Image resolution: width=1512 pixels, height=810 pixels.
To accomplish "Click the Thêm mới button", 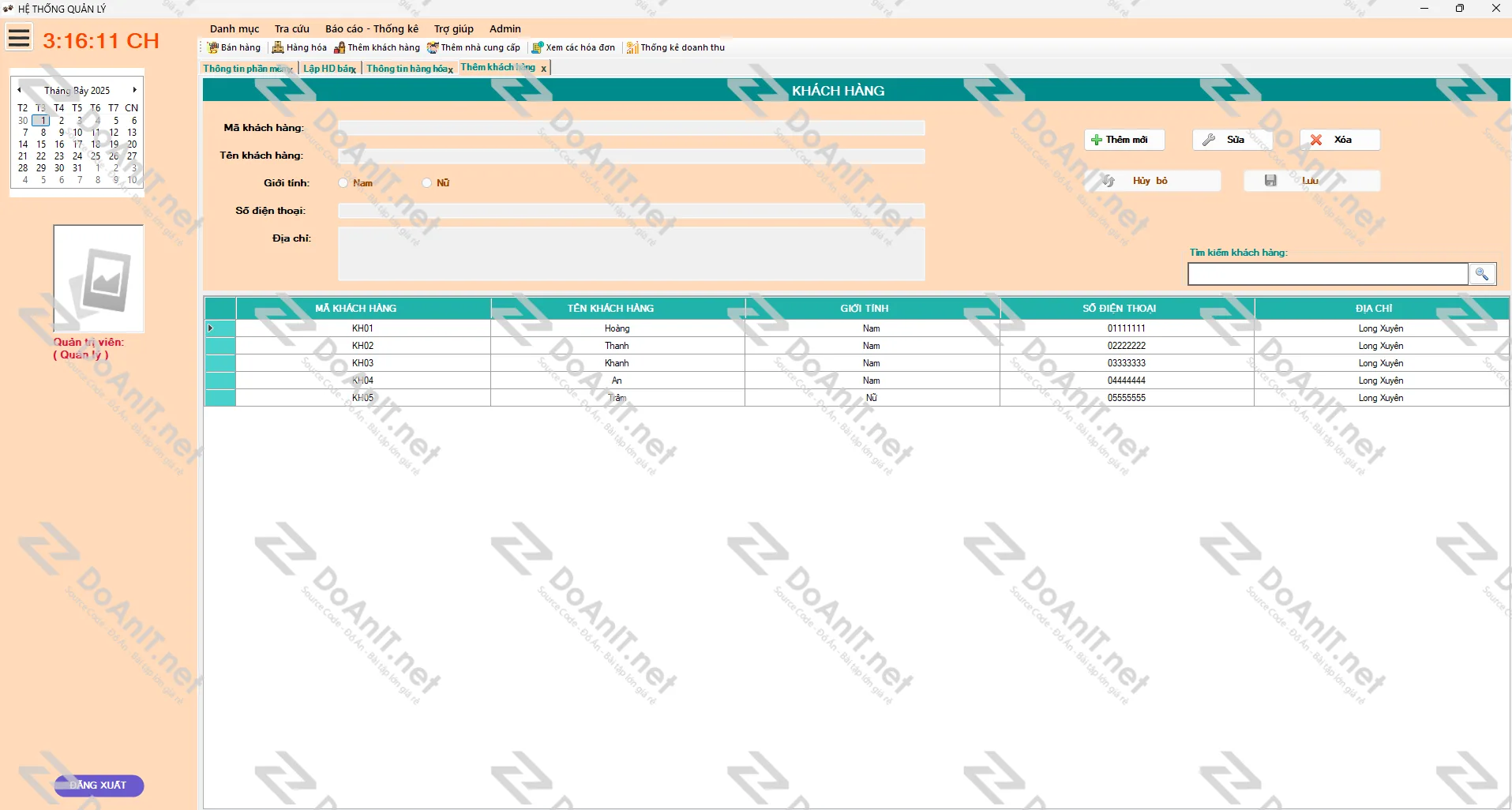I will click(x=1124, y=140).
